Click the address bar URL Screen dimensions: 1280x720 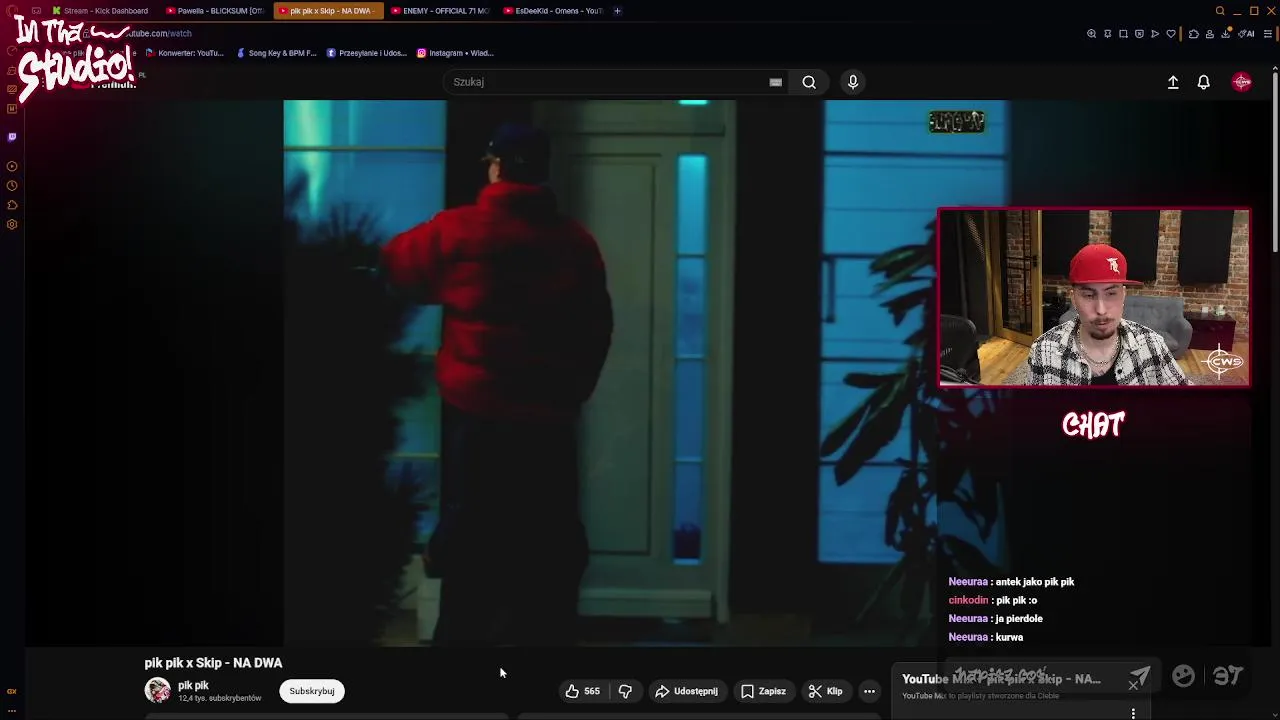[160, 33]
